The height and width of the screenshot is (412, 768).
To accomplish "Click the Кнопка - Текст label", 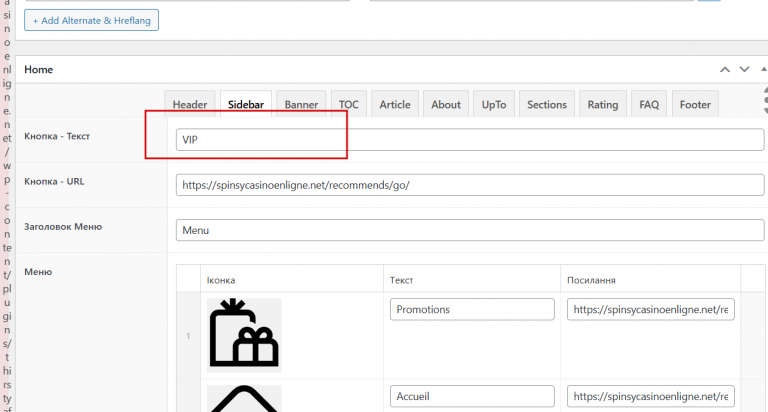I will coord(57,136).
